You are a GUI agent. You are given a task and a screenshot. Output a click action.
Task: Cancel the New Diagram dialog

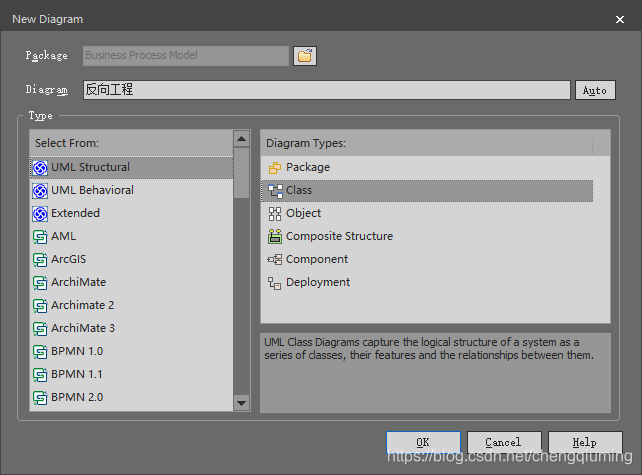coord(504,442)
